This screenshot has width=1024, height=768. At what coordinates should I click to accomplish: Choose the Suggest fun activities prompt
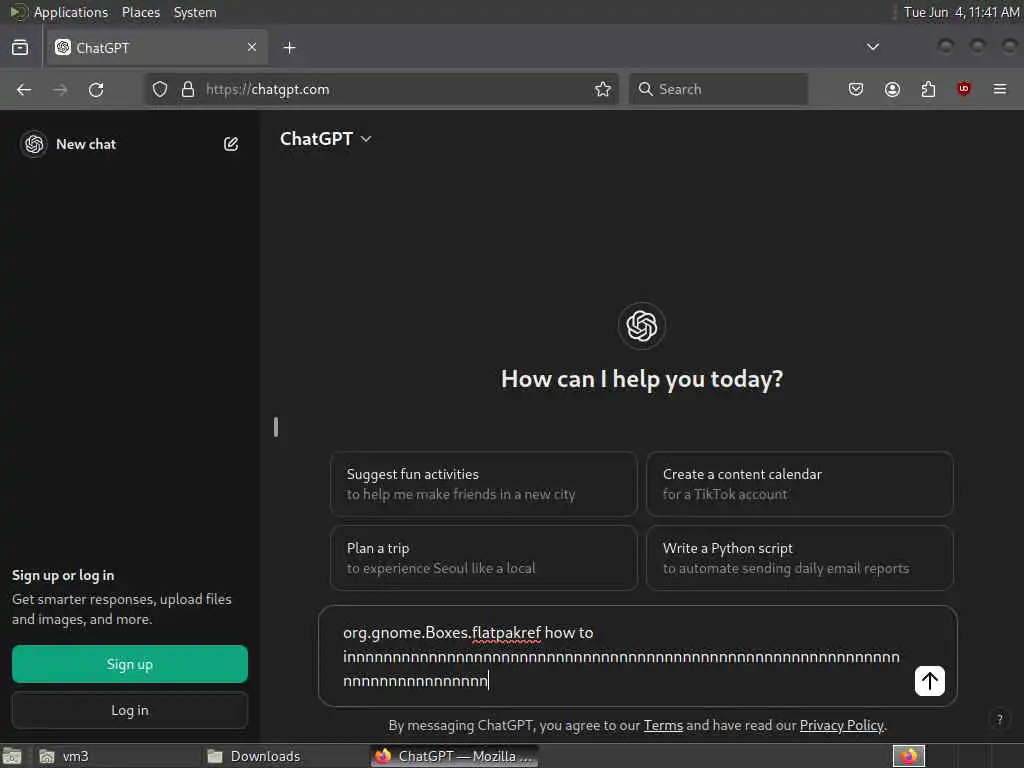coord(483,484)
